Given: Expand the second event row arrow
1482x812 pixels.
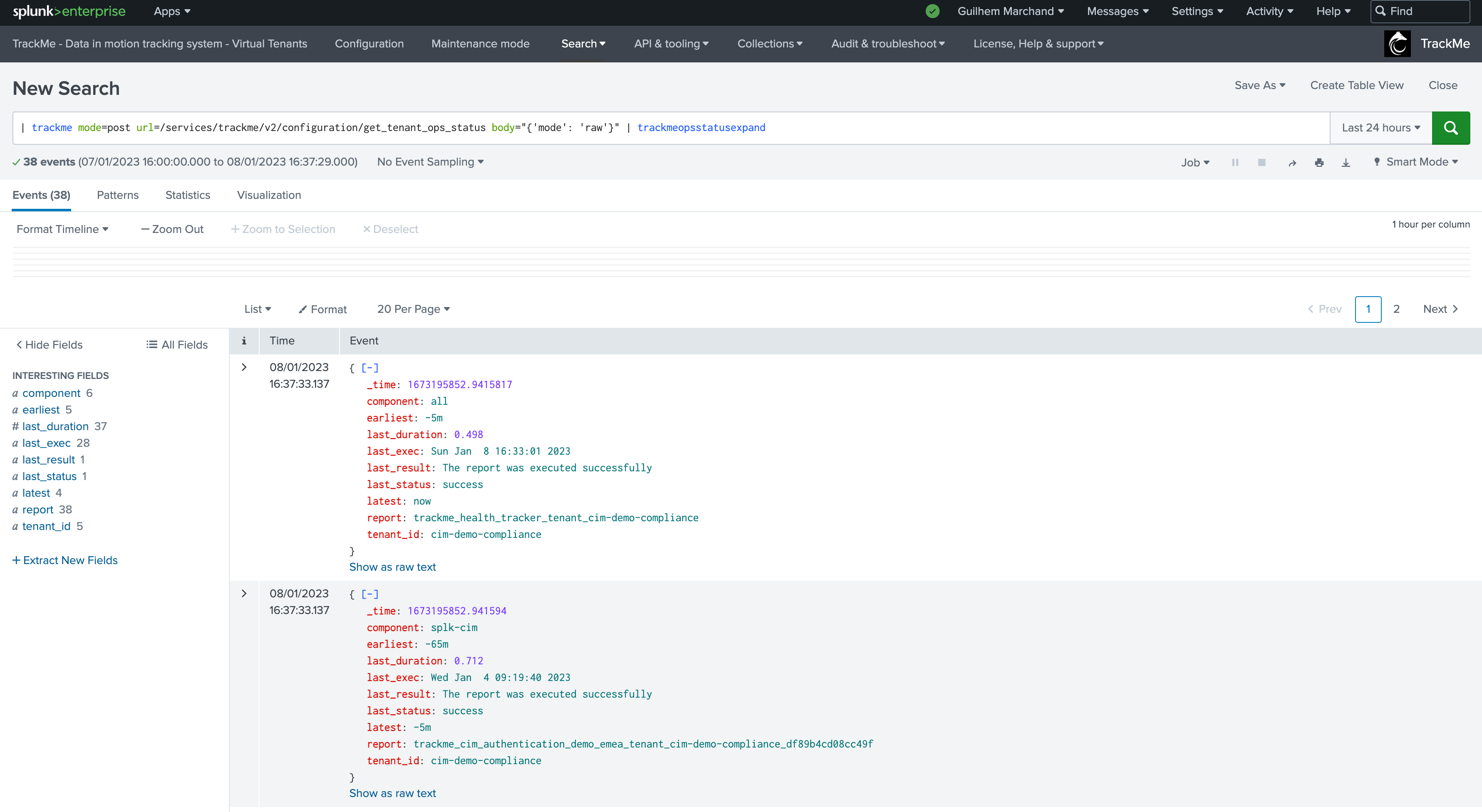Looking at the screenshot, I should click(x=244, y=594).
